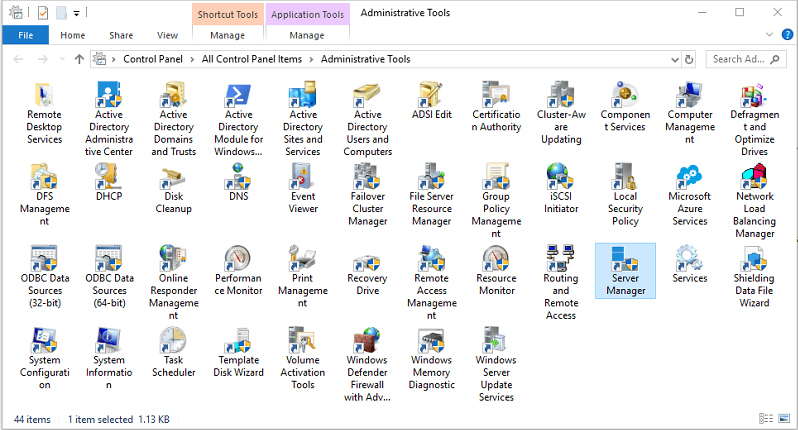Click the Search Administrative Tools box
The image size is (798, 430).
pos(745,60)
